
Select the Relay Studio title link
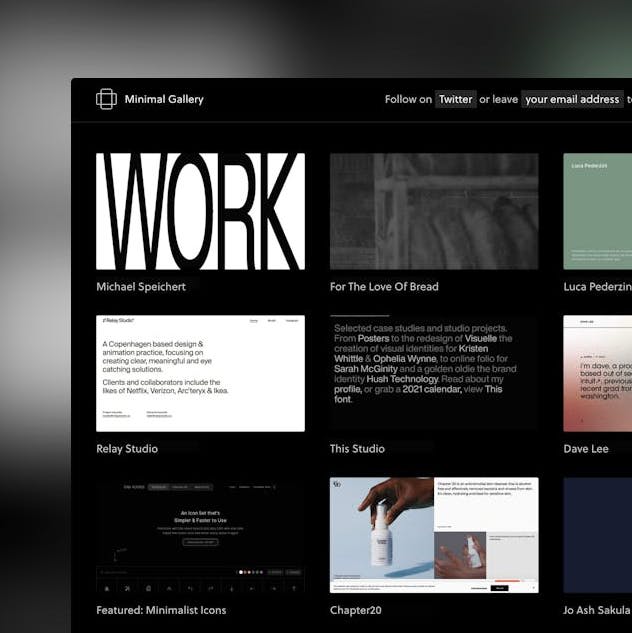[x=127, y=449]
